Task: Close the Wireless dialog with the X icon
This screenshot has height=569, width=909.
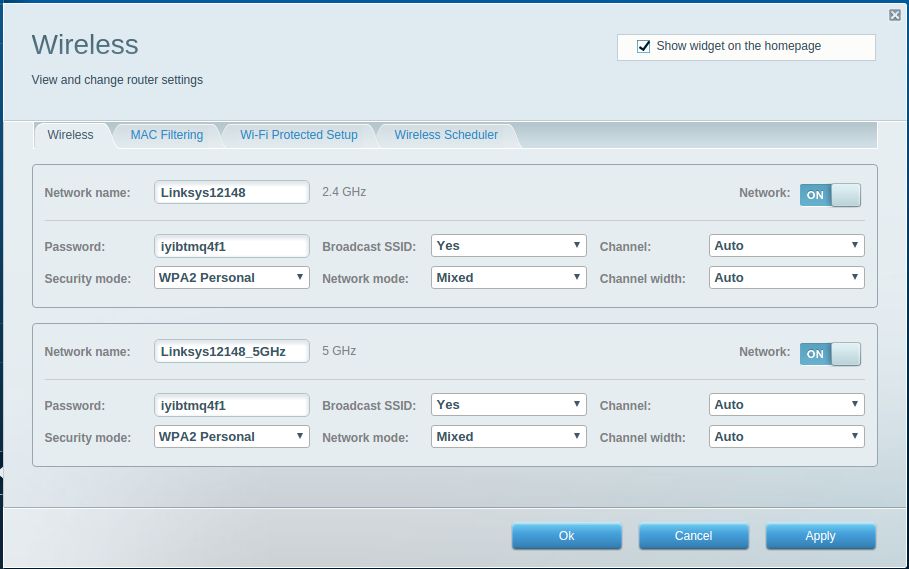Action: (895, 16)
